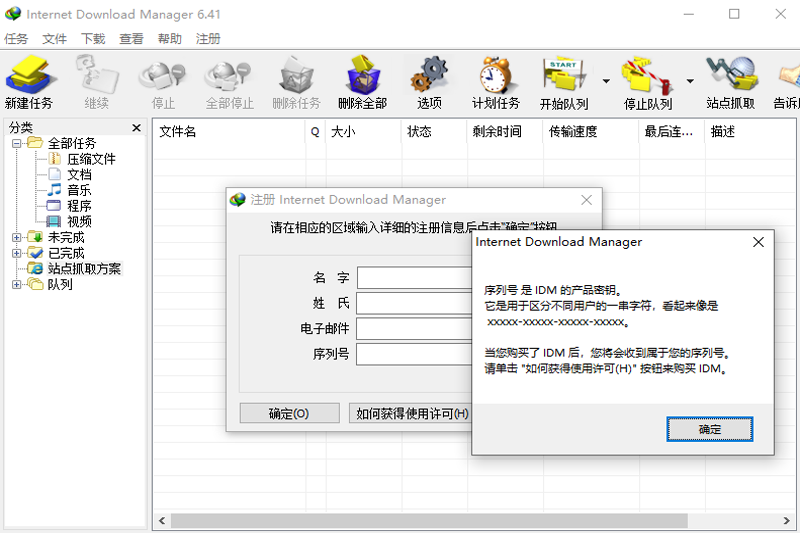800x533 pixels.
Task: Click the 电子邮件 input field
Action: point(414,328)
